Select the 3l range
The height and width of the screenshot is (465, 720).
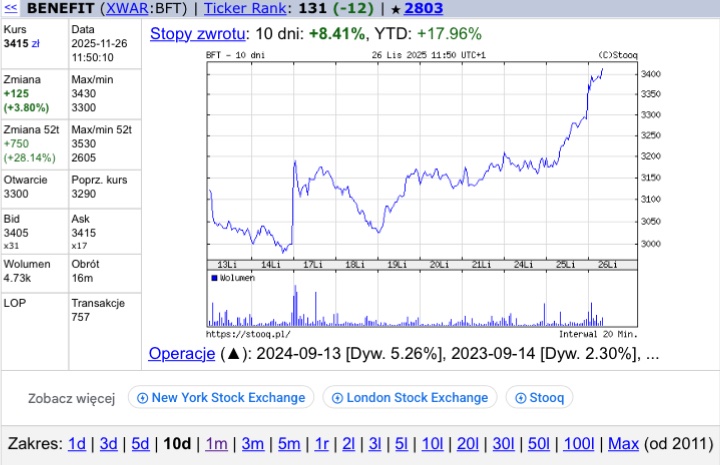(x=375, y=444)
